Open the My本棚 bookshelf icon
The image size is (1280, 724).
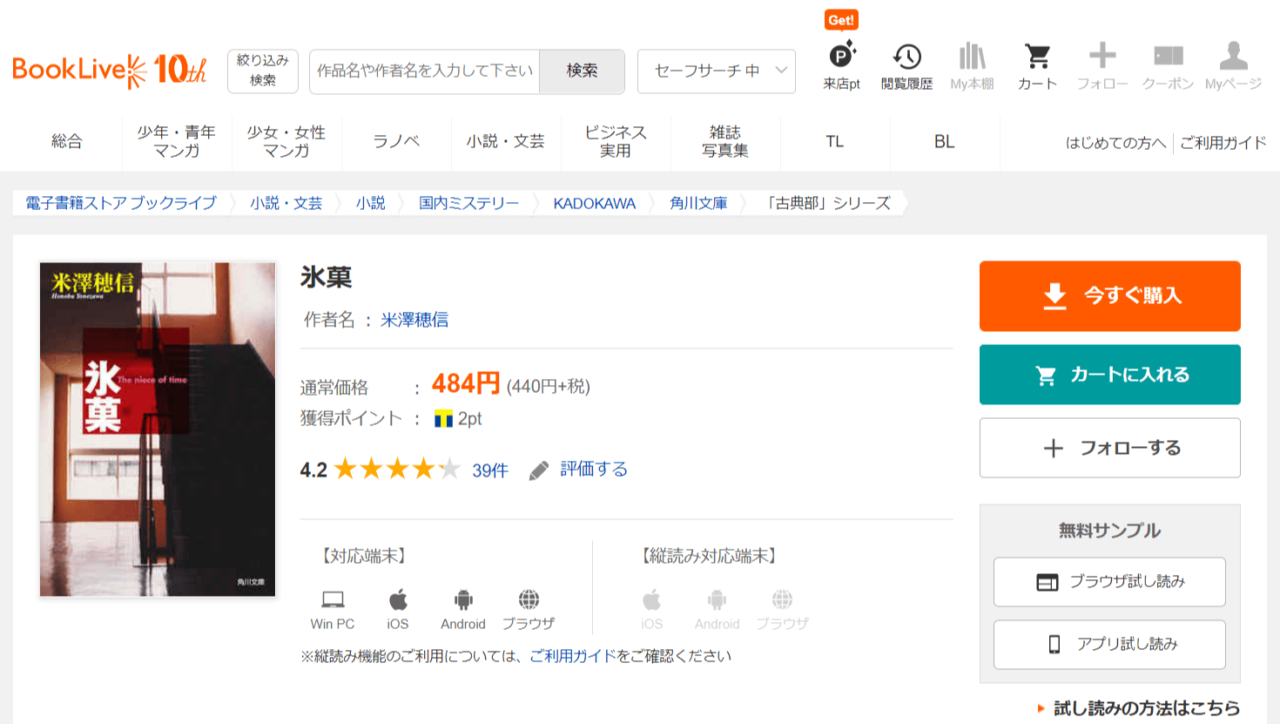(971, 57)
